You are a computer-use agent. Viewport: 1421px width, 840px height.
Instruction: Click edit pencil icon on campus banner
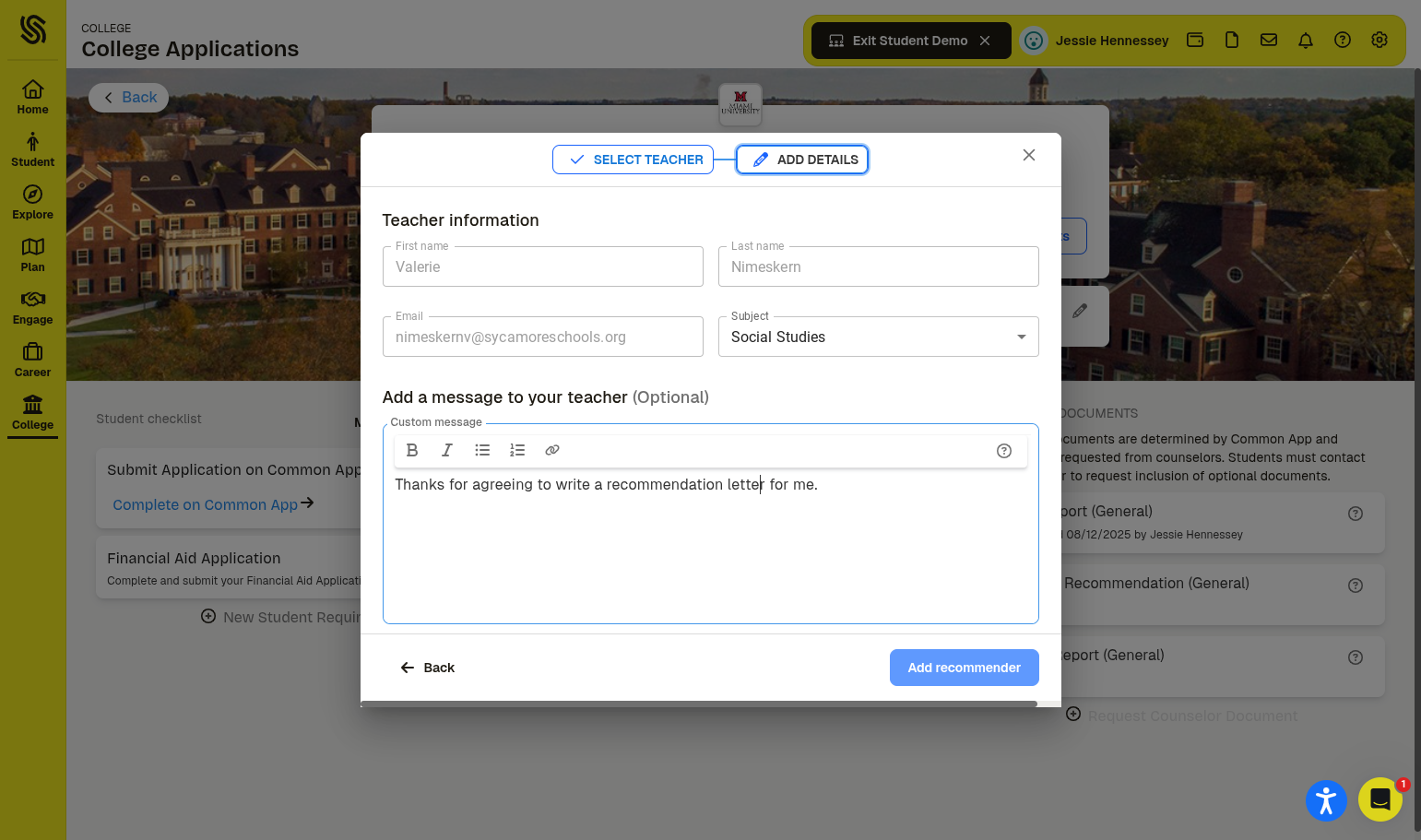1080,312
